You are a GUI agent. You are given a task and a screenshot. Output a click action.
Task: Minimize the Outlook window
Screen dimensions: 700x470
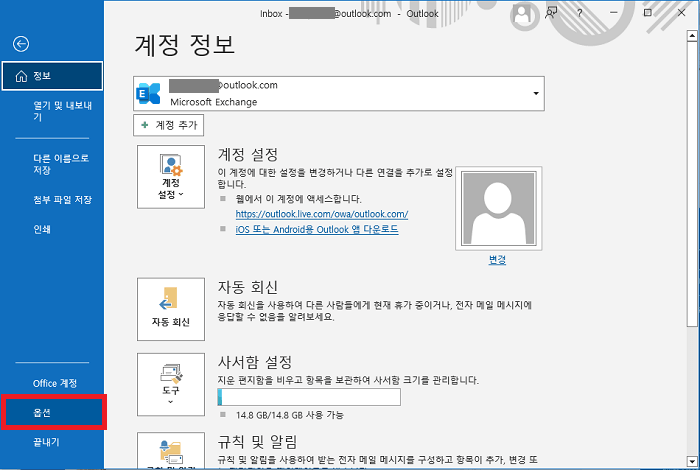pyautogui.click(x=614, y=13)
